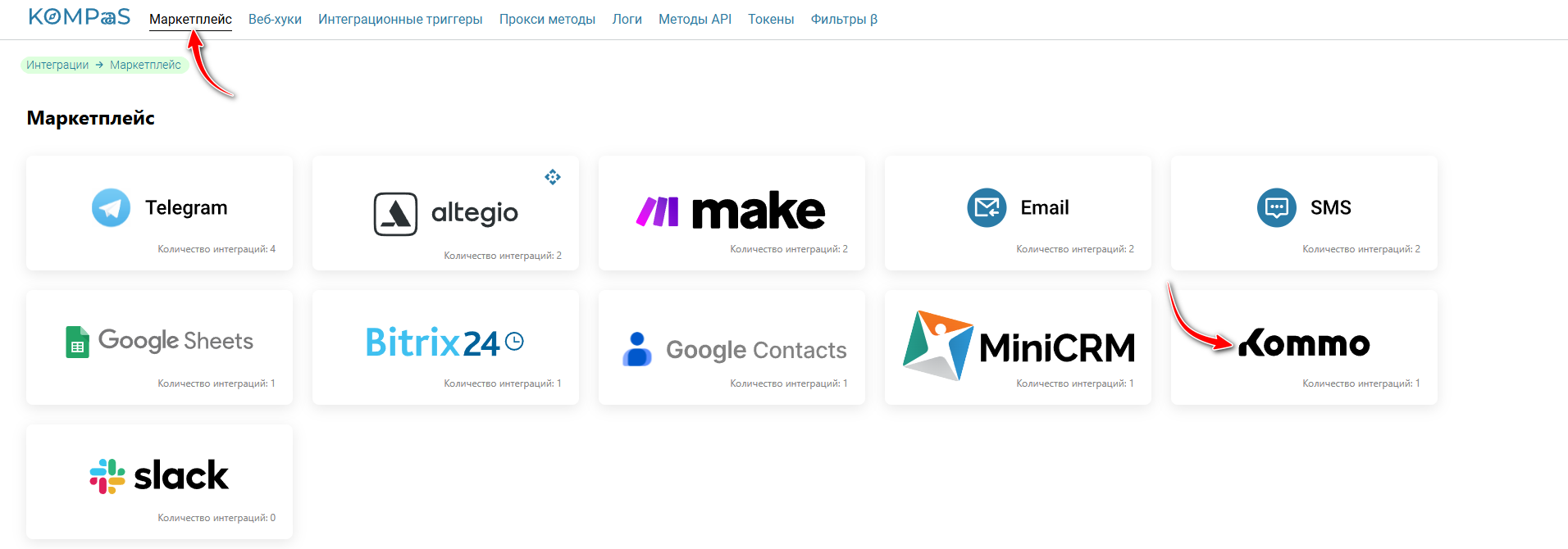Click the Slack hashtag logo icon
Viewport: 1568px width, 549px height.
click(107, 476)
